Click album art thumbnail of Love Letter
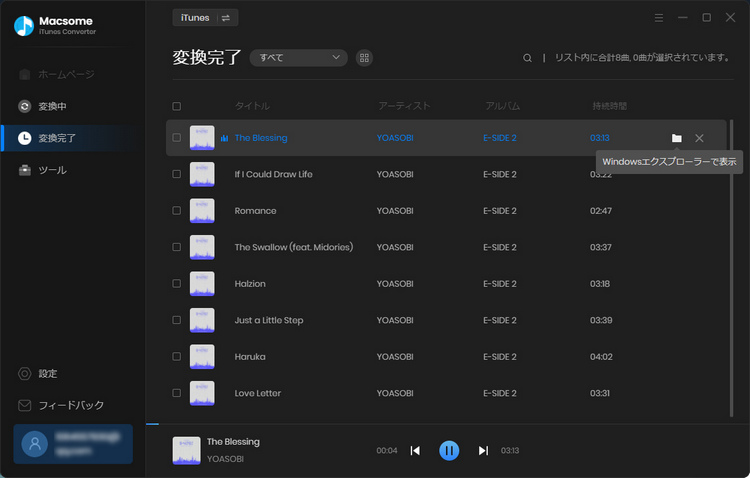The width and height of the screenshot is (750, 478). tap(202, 393)
